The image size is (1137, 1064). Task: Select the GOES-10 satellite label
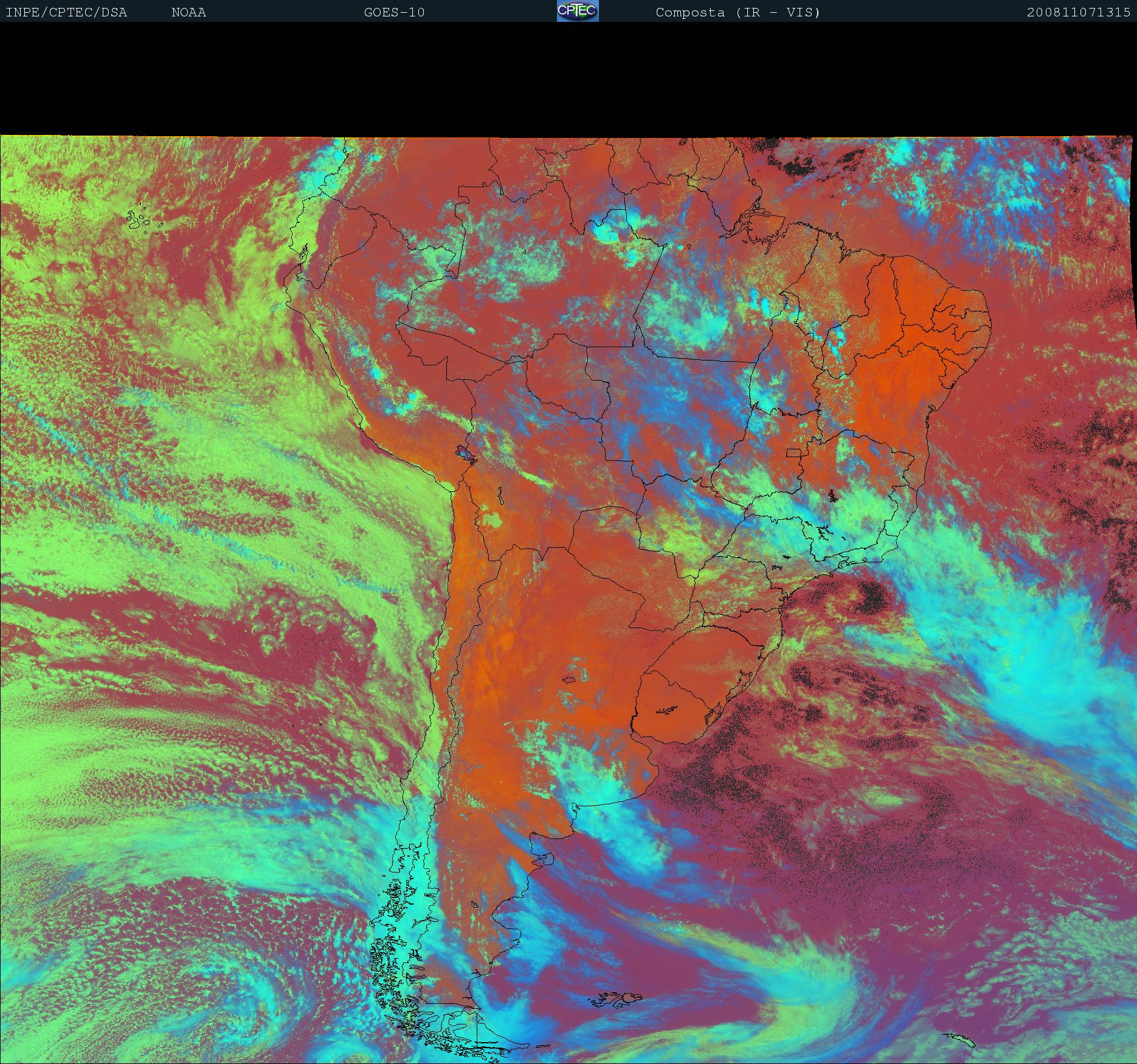(394, 12)
